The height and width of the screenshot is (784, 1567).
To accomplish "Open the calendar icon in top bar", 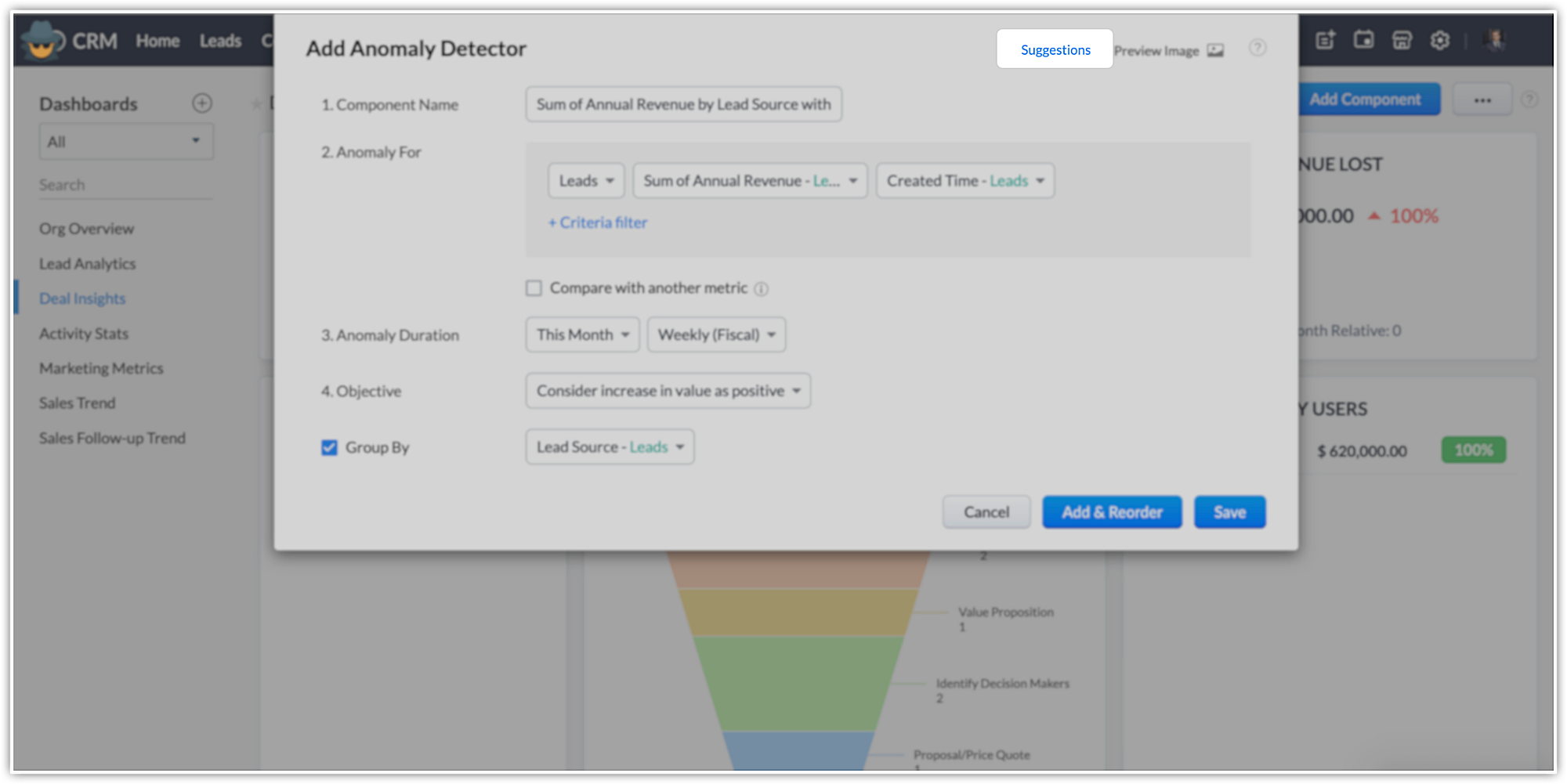I will (1363, 40).
